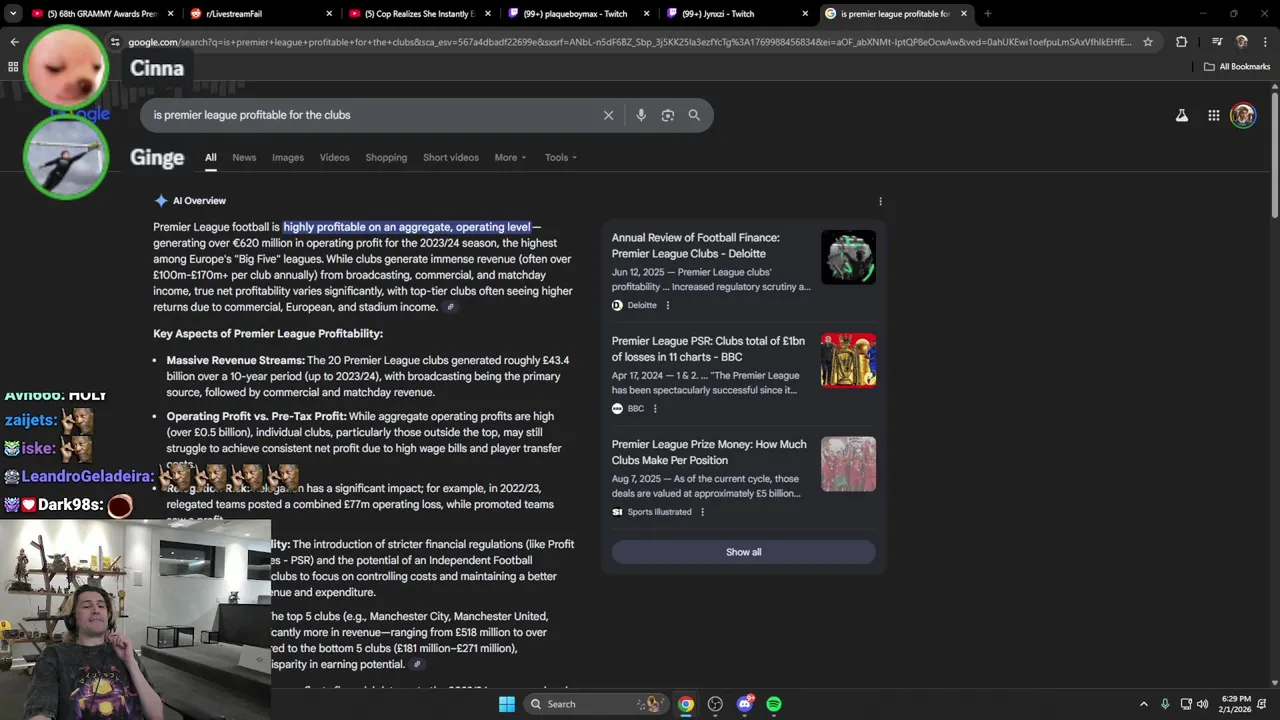Select the All results tab
Image resolution: width=1280 pixels, height=720 pixels.
point(210,157)
